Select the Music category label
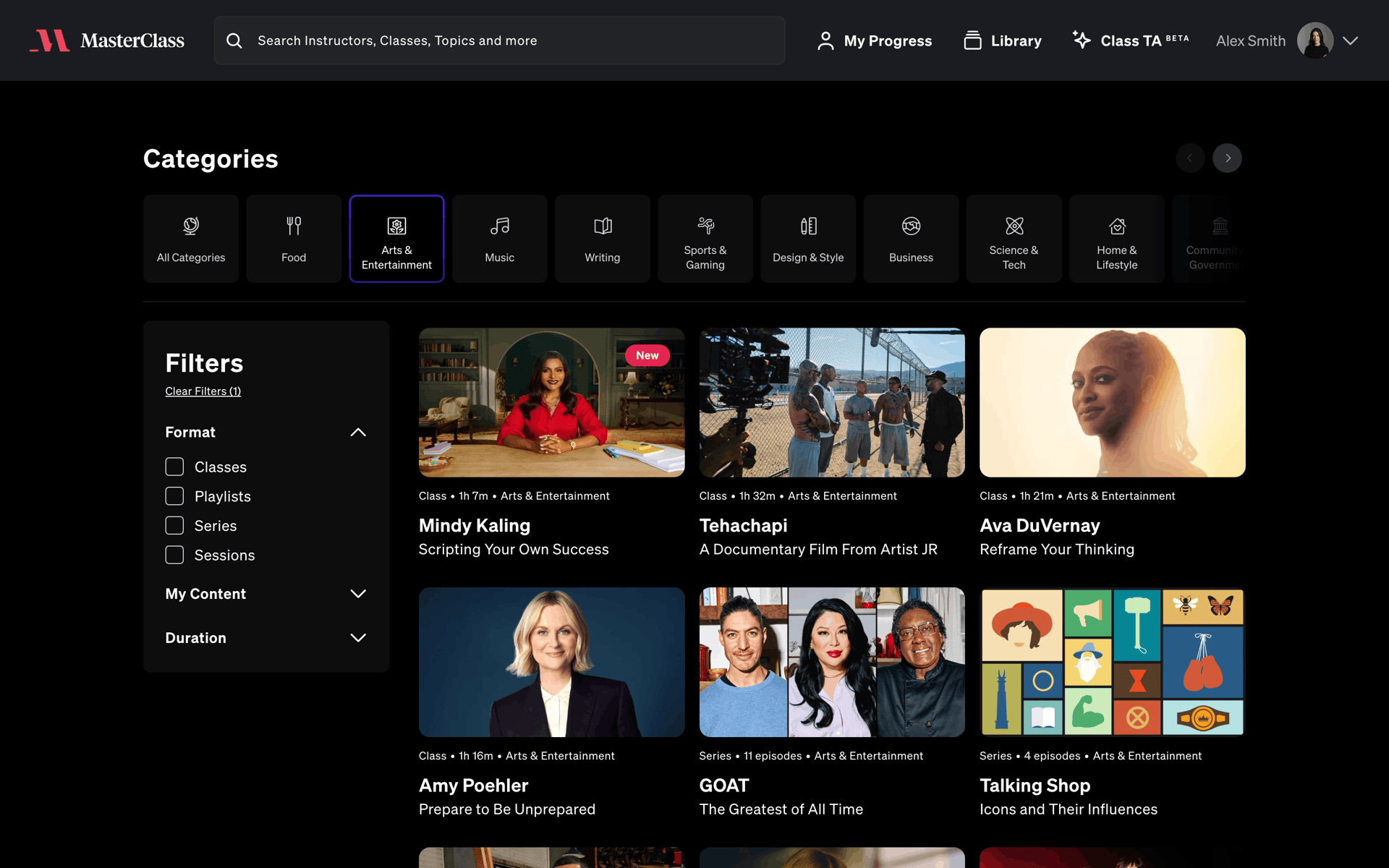Screen dimensions: 1389x868 click(500, 258)
